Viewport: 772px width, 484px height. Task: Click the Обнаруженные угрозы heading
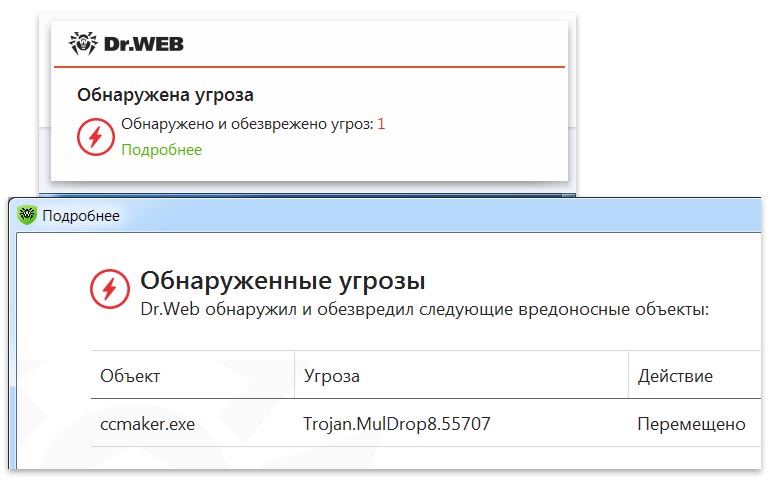point(283,281)
